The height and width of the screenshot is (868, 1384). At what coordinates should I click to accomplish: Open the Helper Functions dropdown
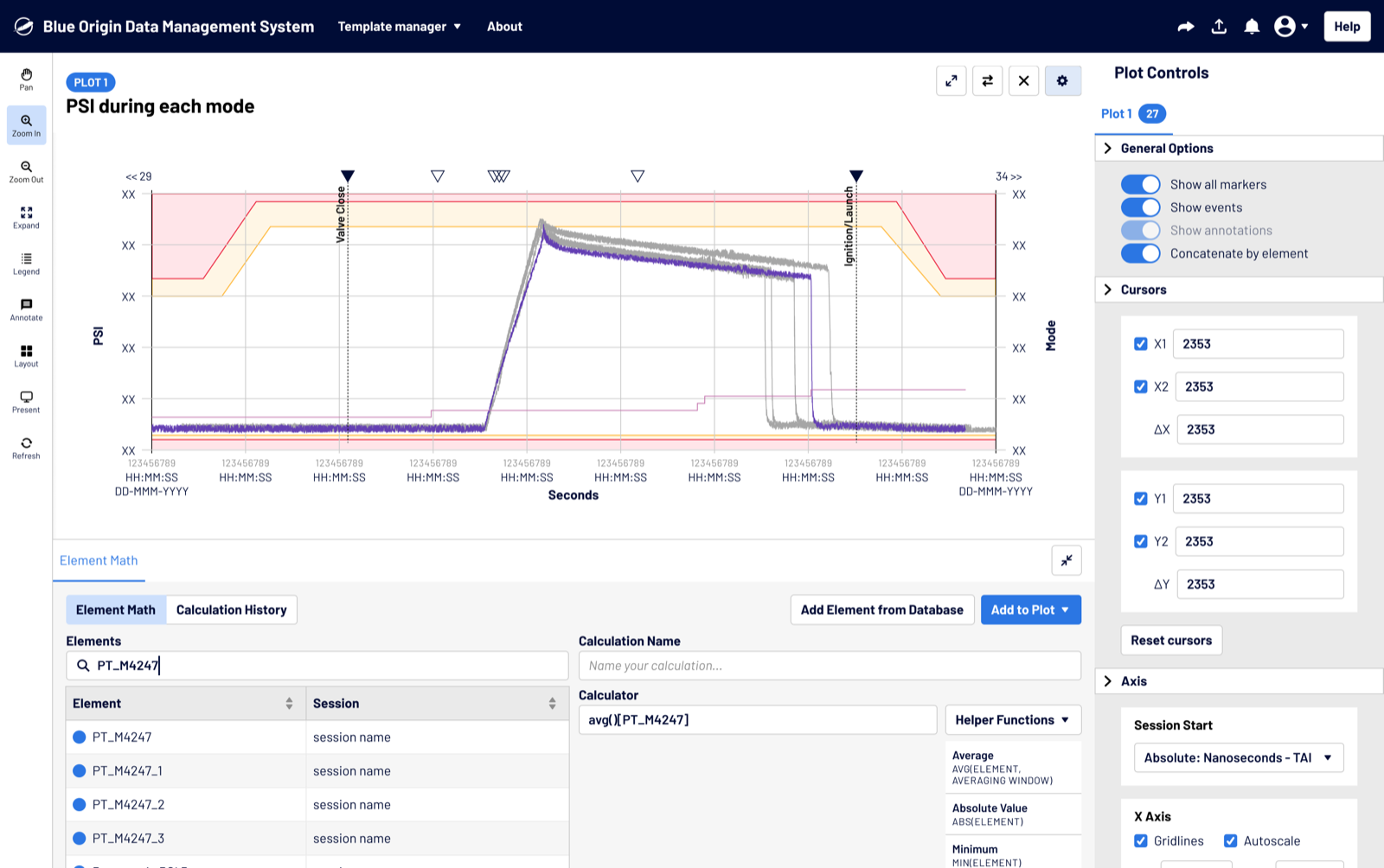(1012, 720)
